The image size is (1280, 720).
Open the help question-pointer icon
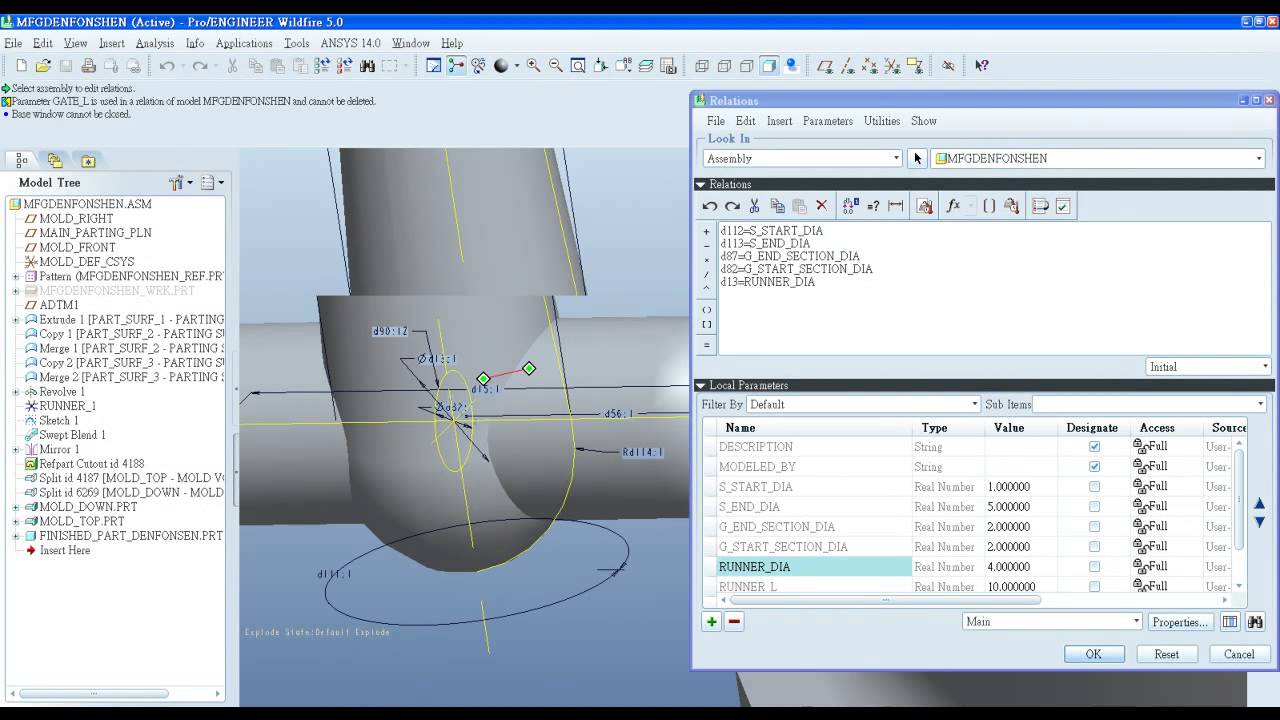coord(982,66)
